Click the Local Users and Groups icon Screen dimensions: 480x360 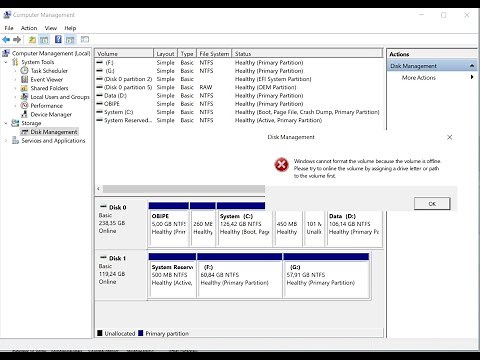point(24,97)
